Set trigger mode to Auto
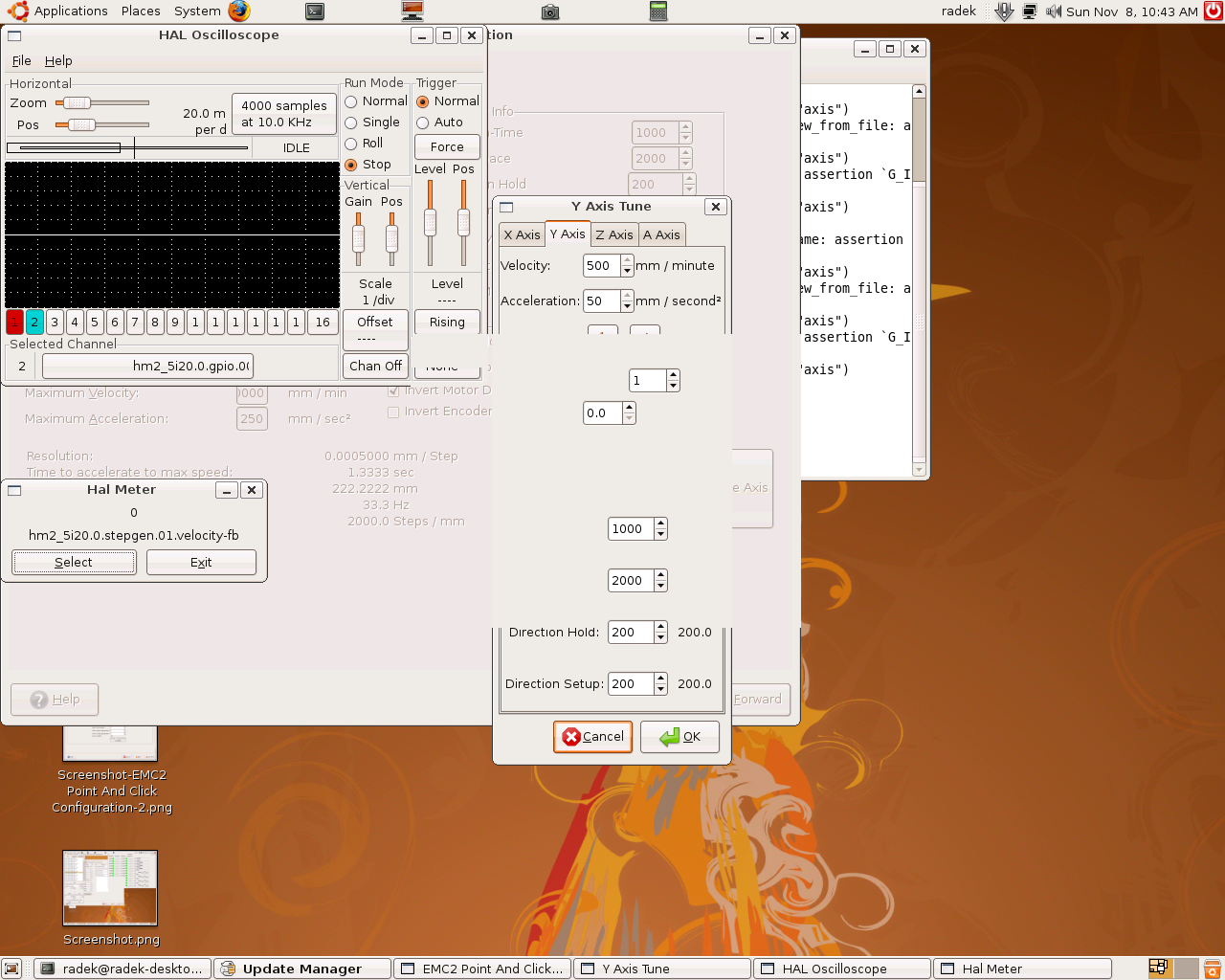This screenshot has height=980, width=1225. [423, 122]
